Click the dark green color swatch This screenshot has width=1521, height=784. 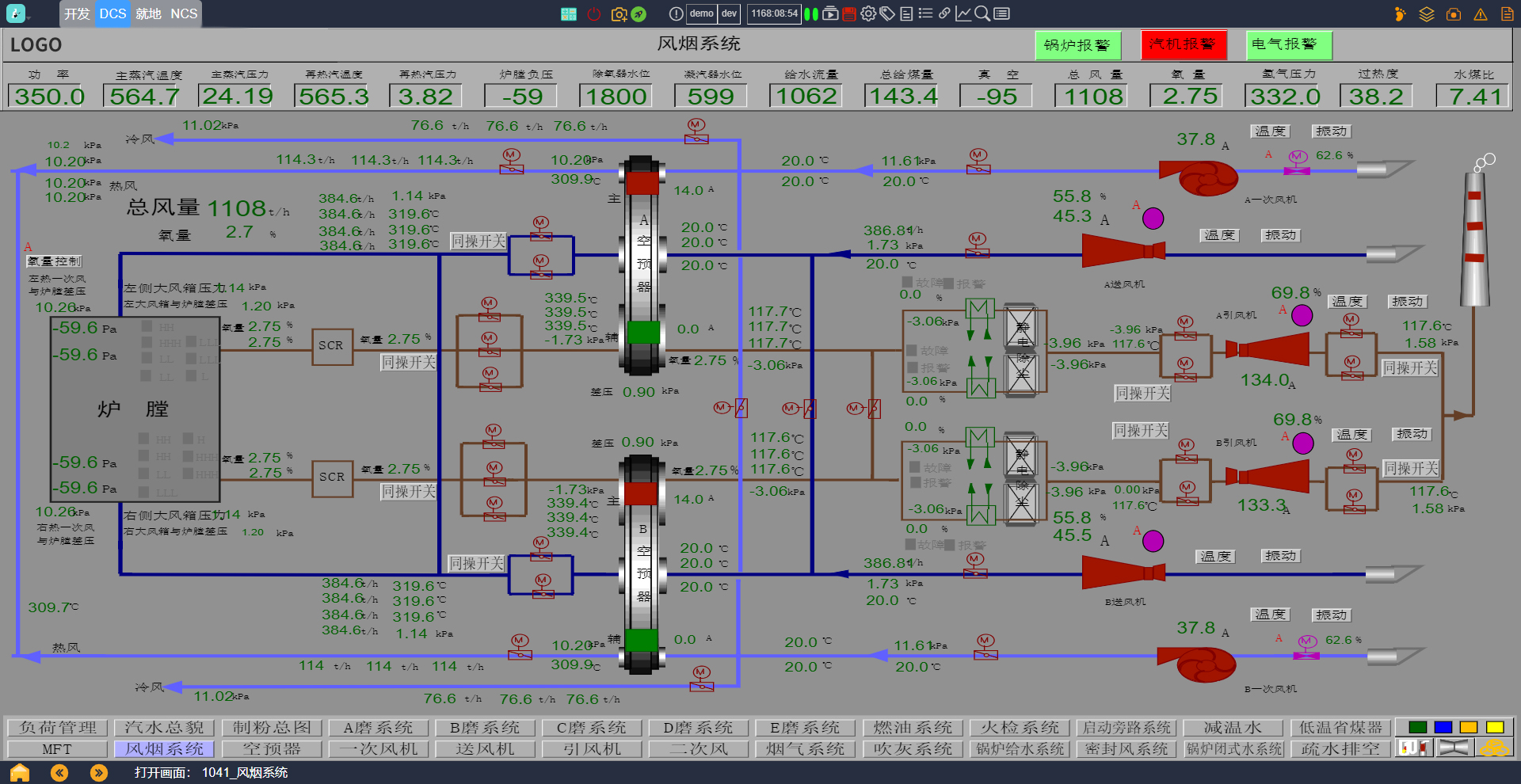point(1418,727)
